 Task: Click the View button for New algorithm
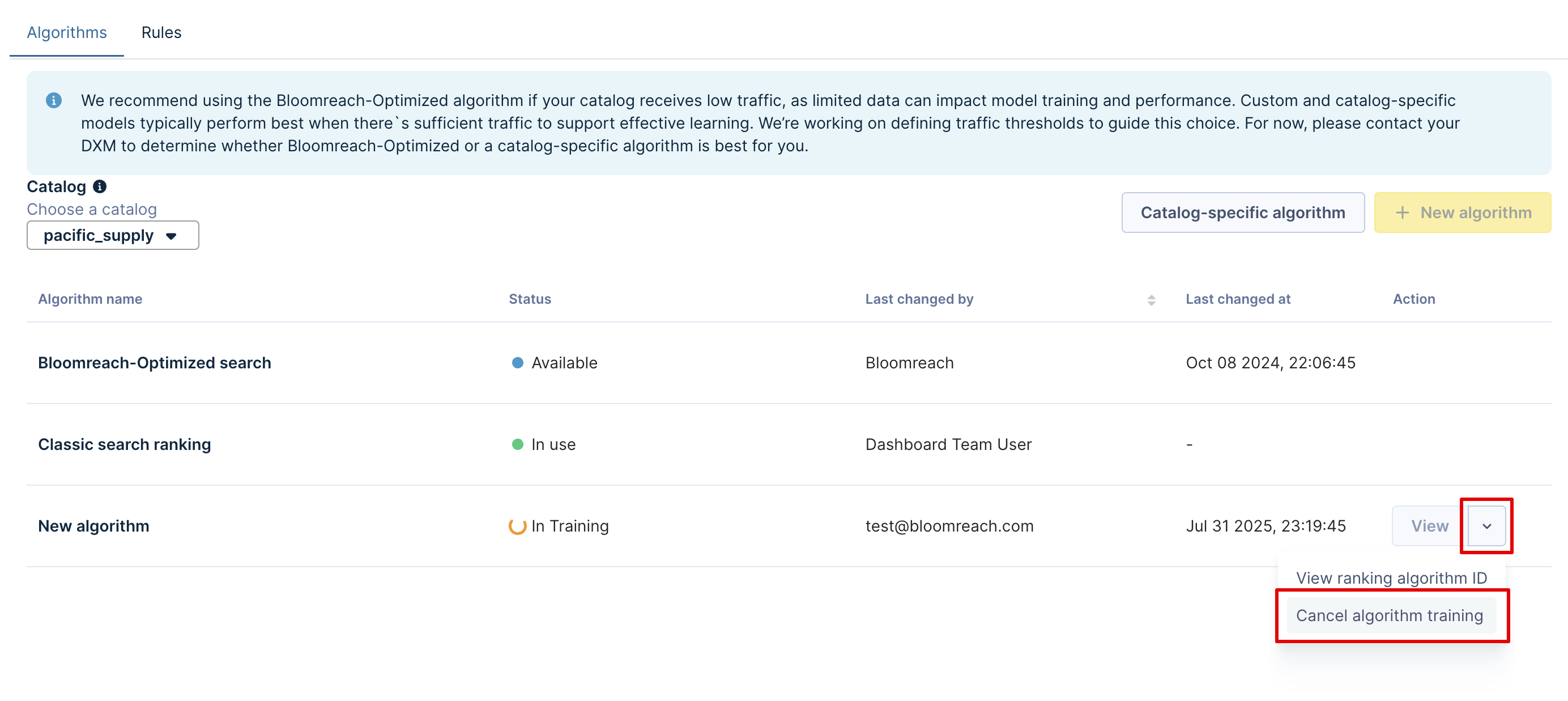point(1429,525)
